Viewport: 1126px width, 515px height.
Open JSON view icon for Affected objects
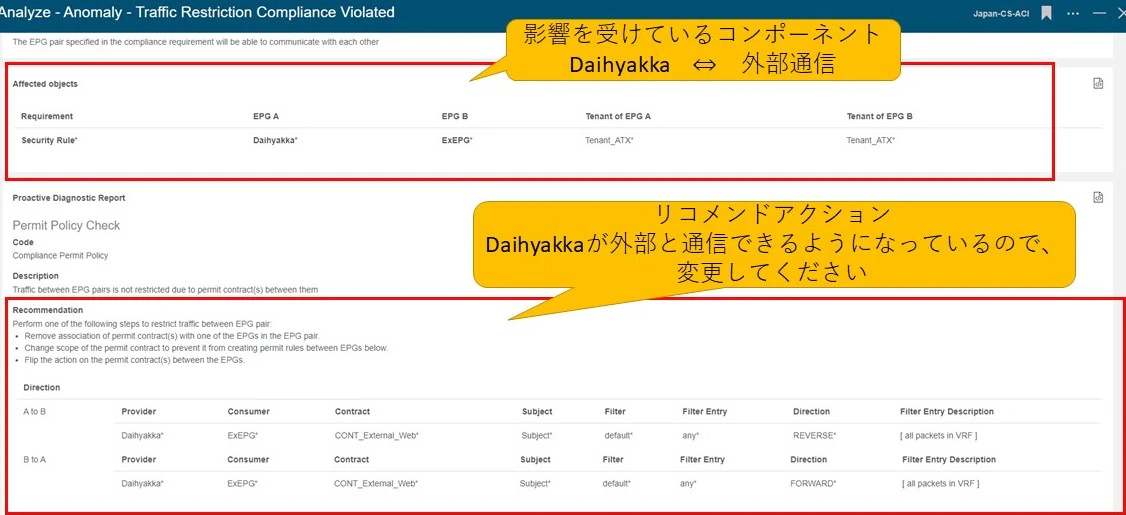(1098, 83)
